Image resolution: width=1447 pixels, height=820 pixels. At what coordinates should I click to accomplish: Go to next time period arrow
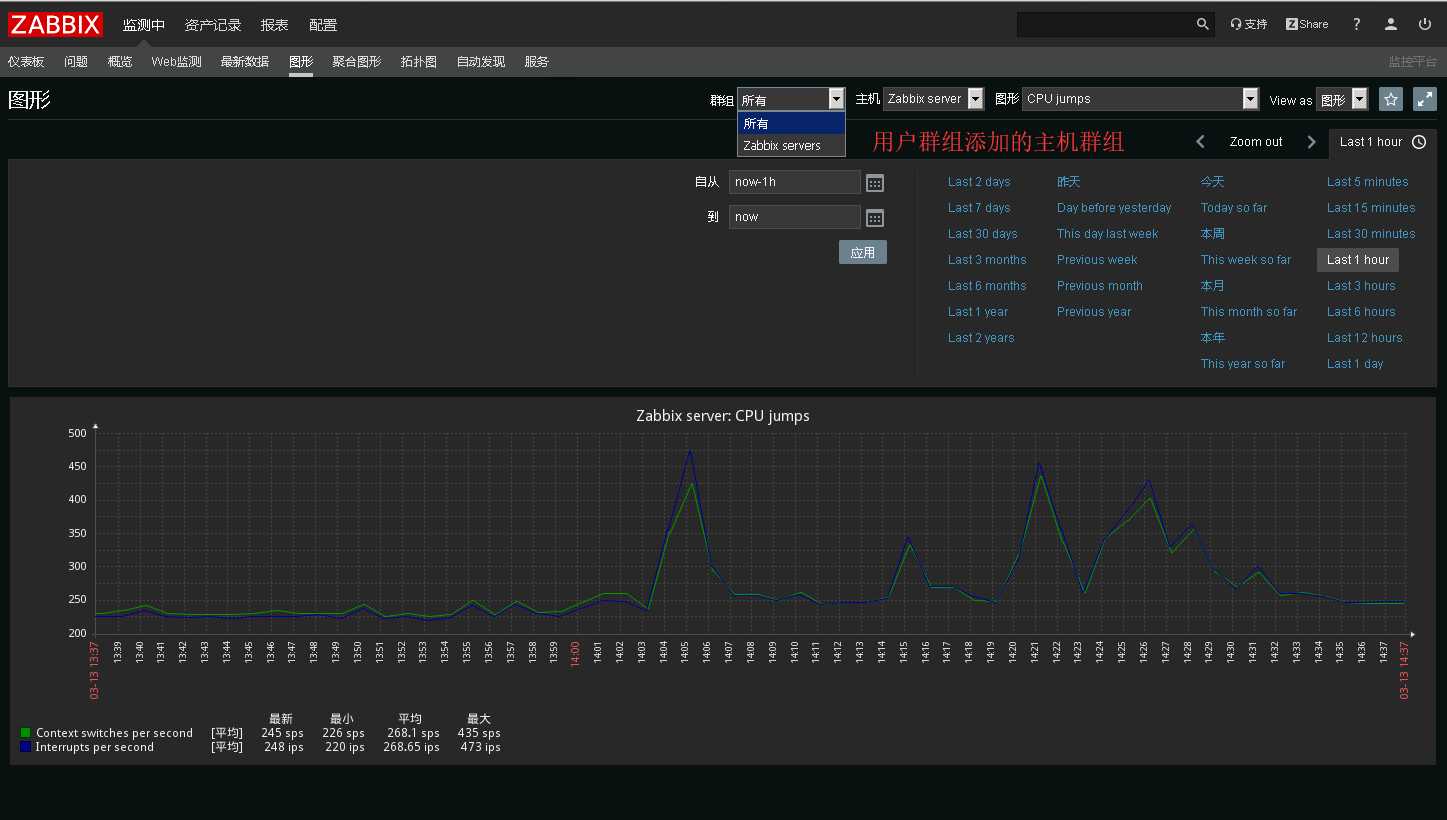(1311, 142)
